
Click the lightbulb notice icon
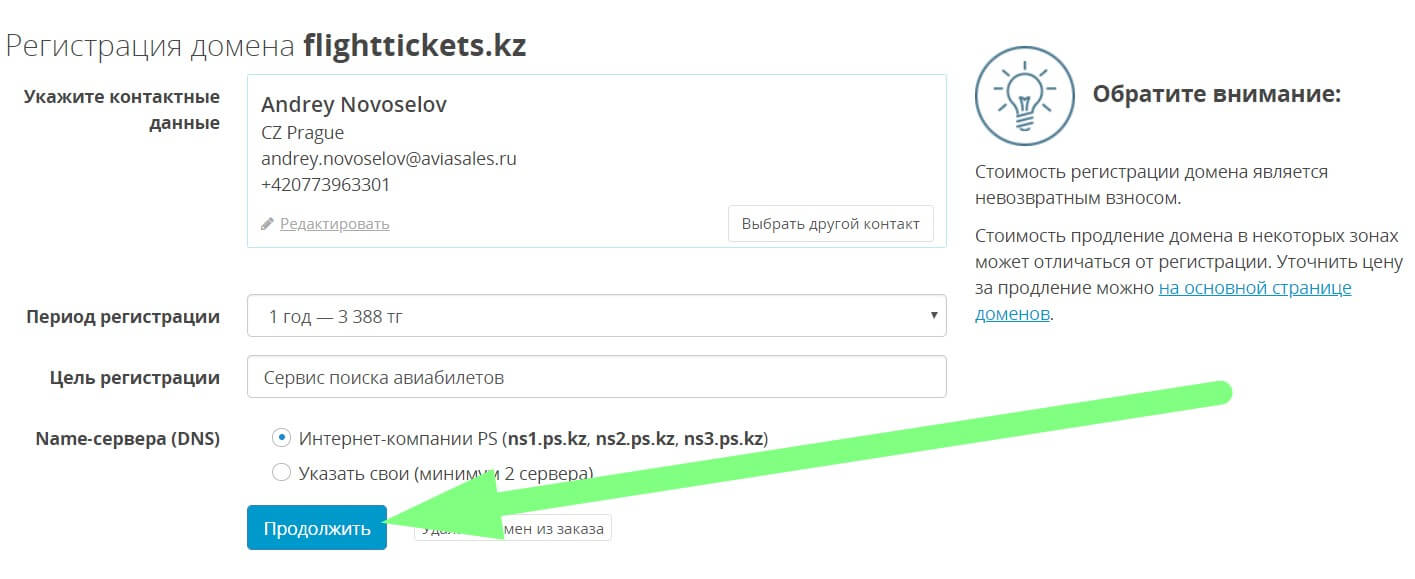click(x=1023, y=96)
